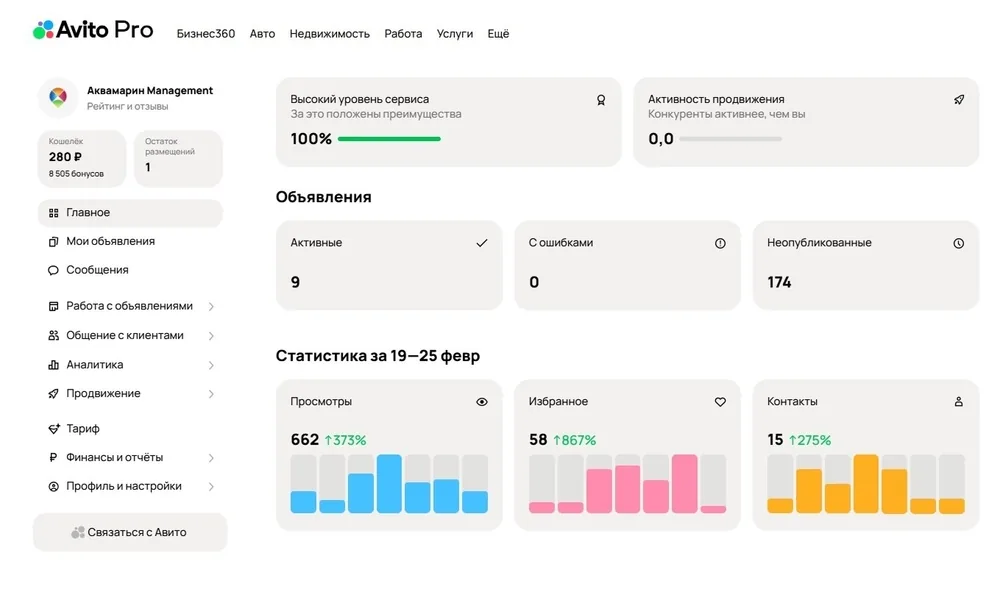Open the Неопубликованные card showing 174
Viewport: 1000px width, 589px height.
point(866,265)
